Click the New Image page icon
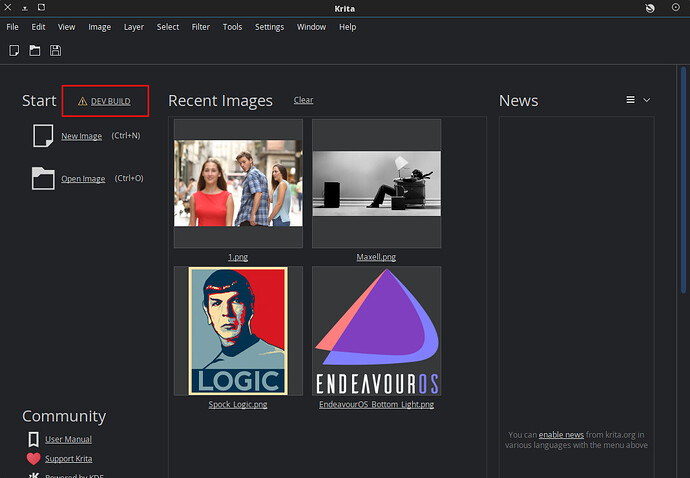This screenshot has height=478, width=690. tap(43, 136)
